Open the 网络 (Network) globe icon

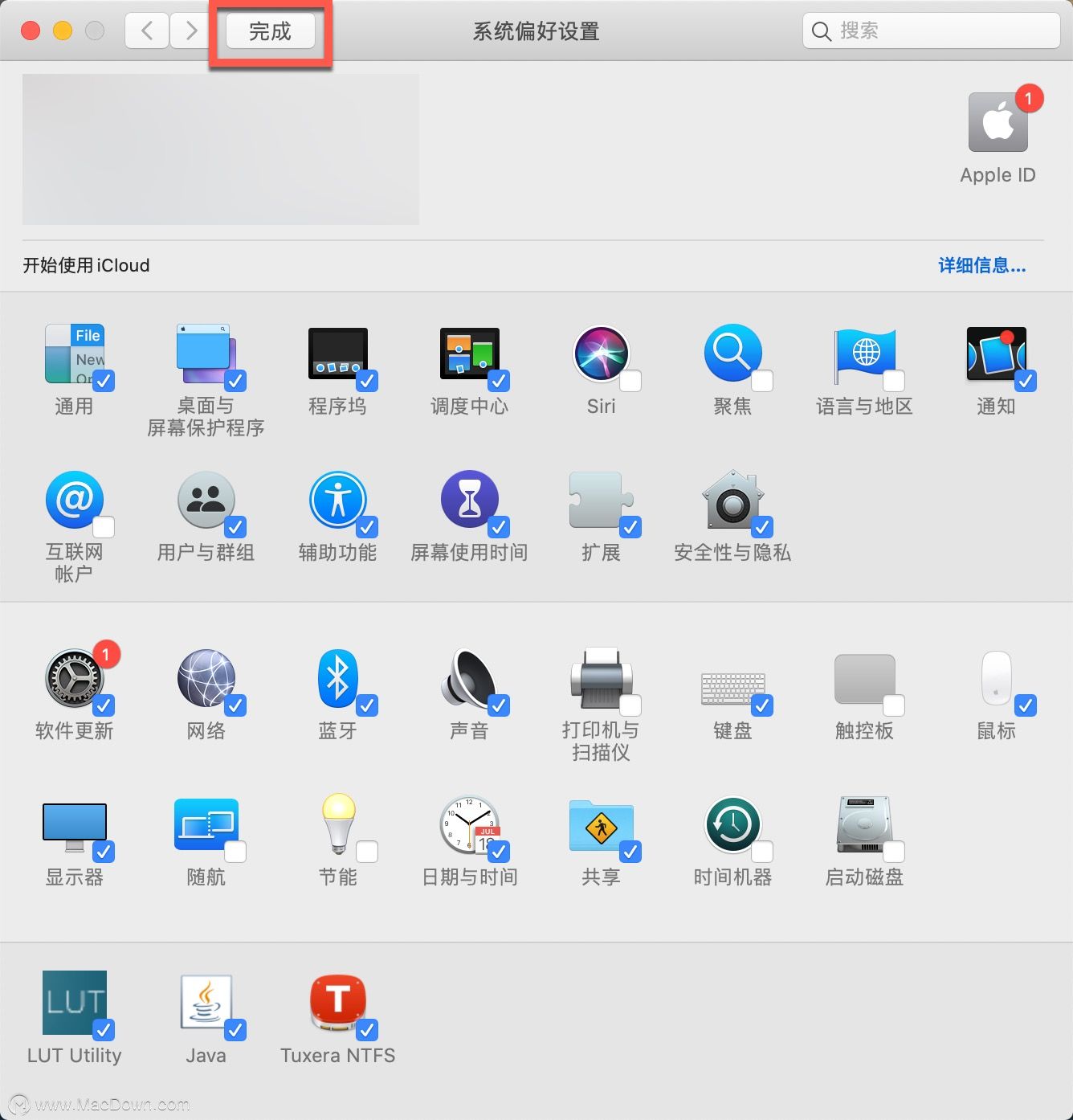coord(206,678)
